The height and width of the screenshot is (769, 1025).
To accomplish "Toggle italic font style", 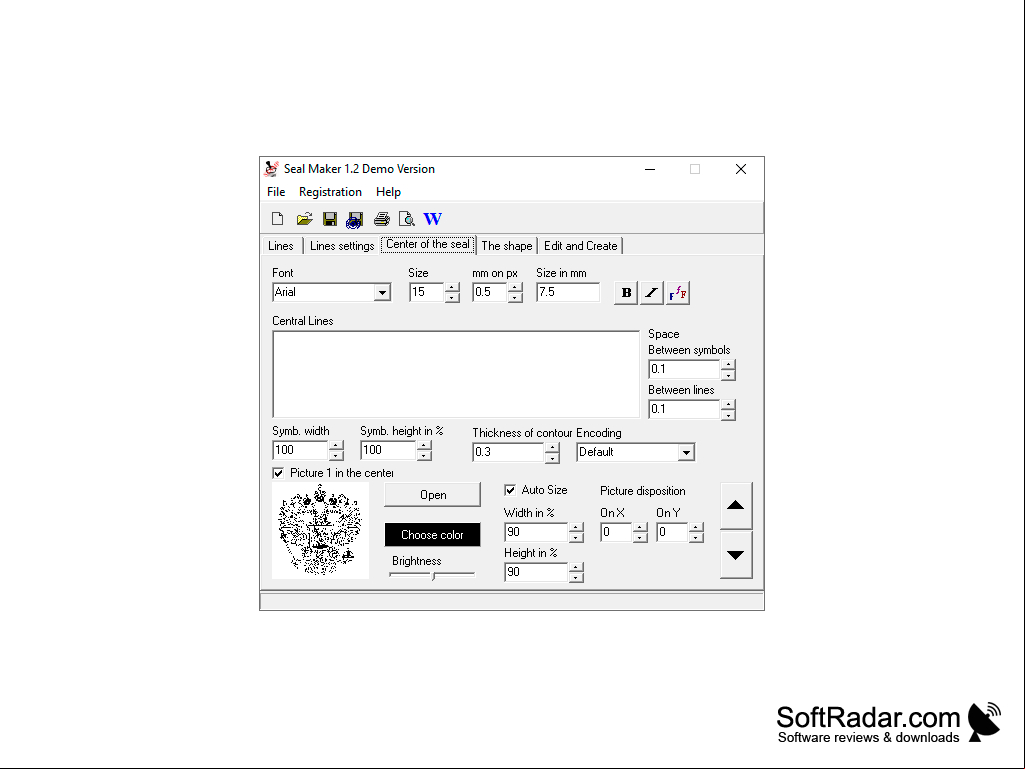I will pos(652,292).
